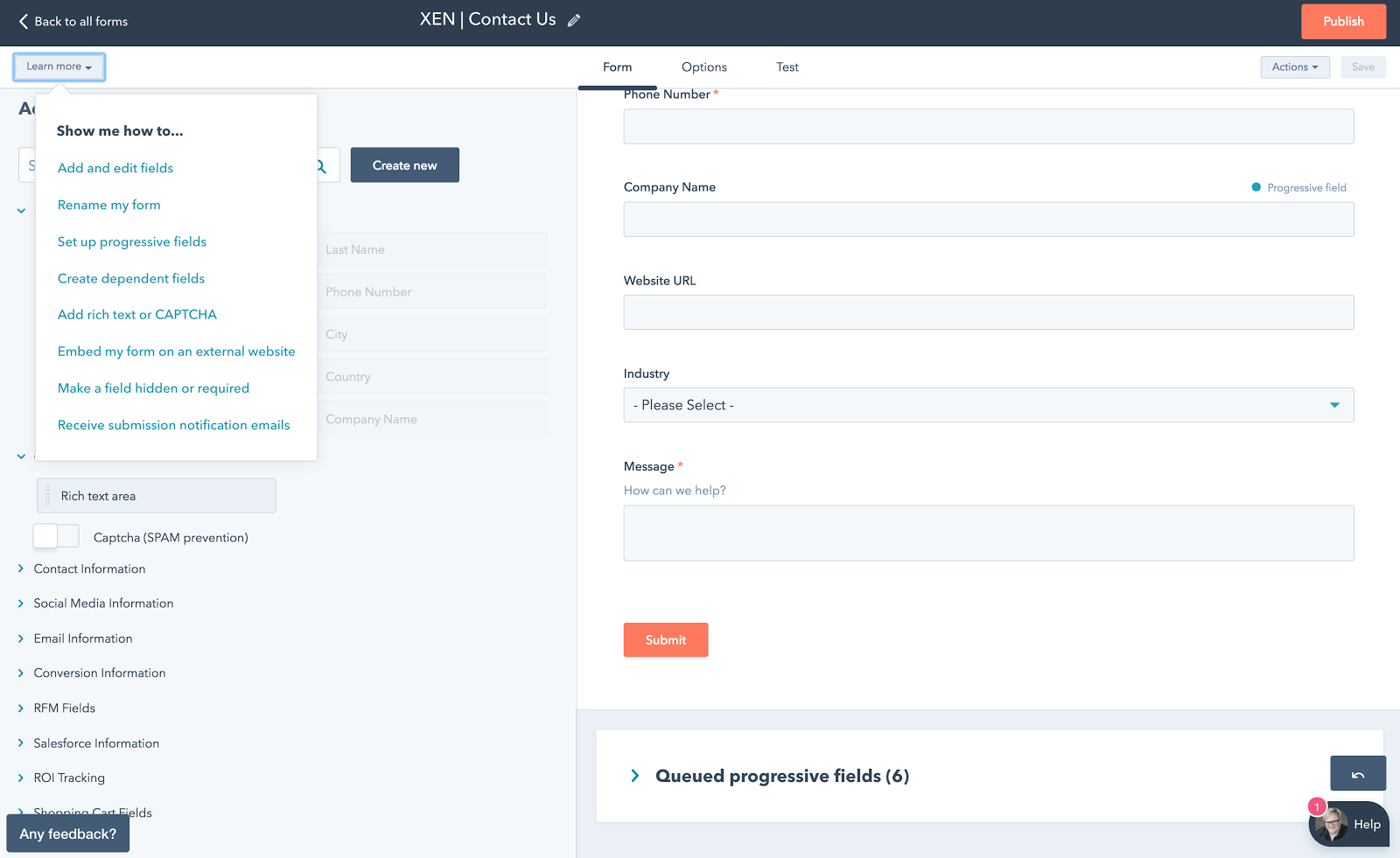Open the Learn more dropdown
Screen dimensions: 1400x858
pos(59,66)
